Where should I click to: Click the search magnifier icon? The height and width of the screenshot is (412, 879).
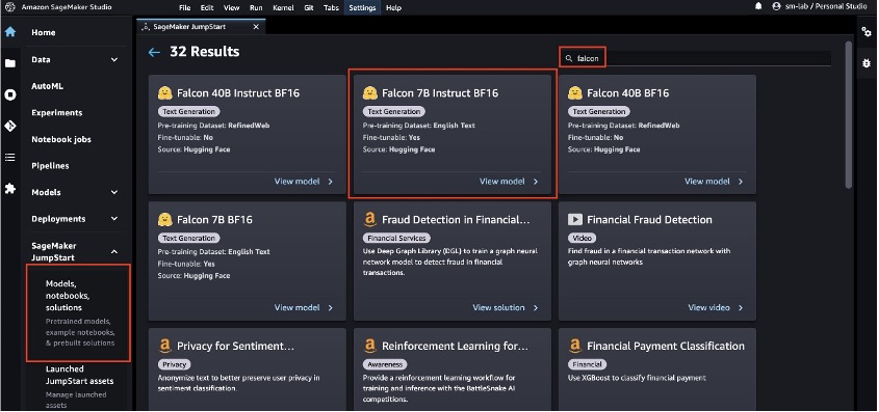click(x=569, y=58)
